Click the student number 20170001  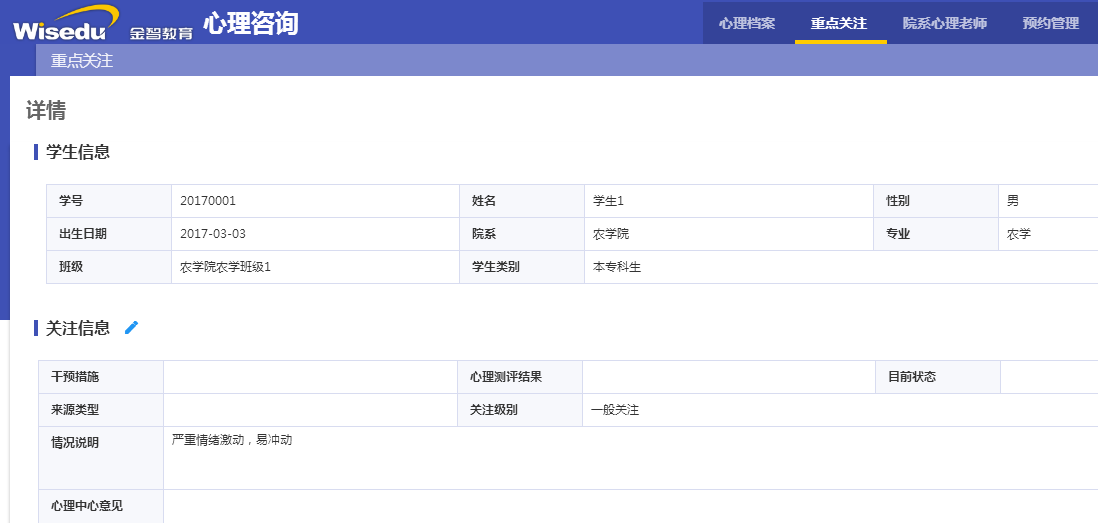pos(208,201)
